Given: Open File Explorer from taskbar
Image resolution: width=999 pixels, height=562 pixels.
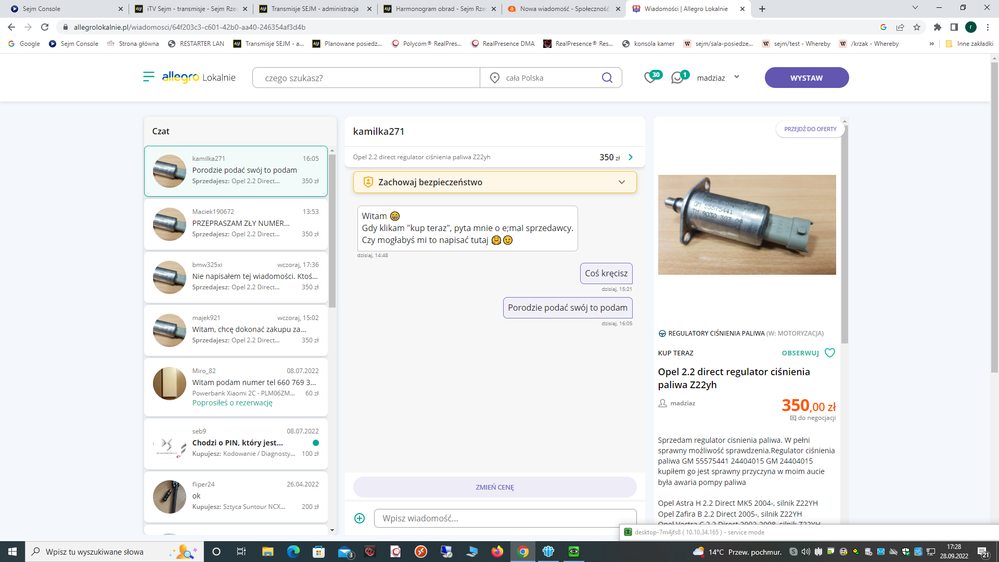Looking at the screenshot, I should (268, 552).
